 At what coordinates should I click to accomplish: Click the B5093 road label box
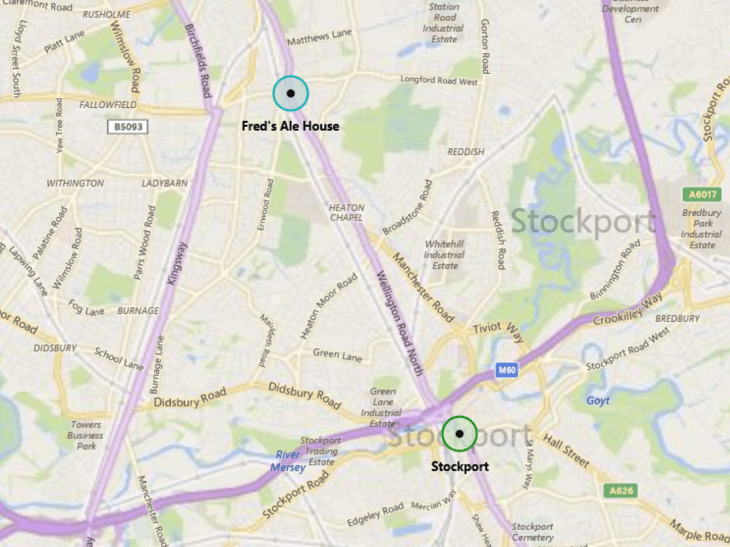[128, 127]
